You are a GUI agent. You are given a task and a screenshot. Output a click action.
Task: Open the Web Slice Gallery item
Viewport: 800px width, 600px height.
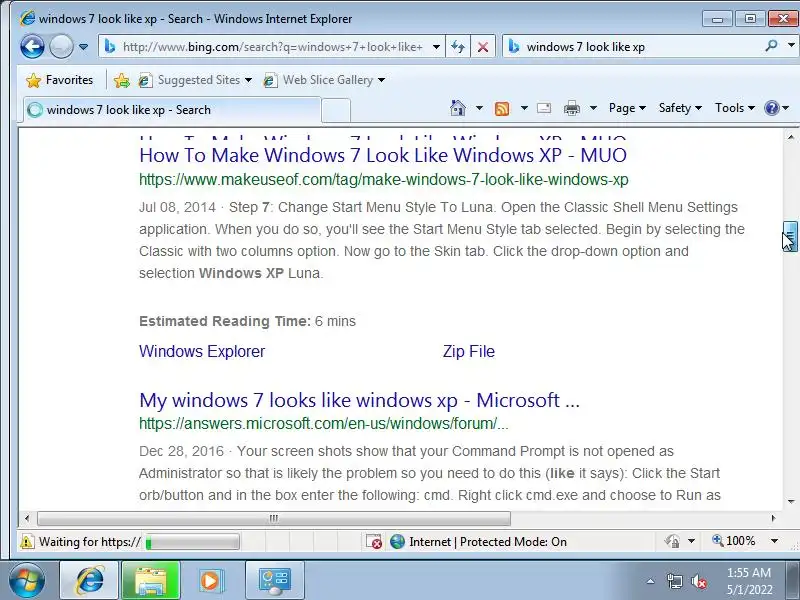coord(324,80)
